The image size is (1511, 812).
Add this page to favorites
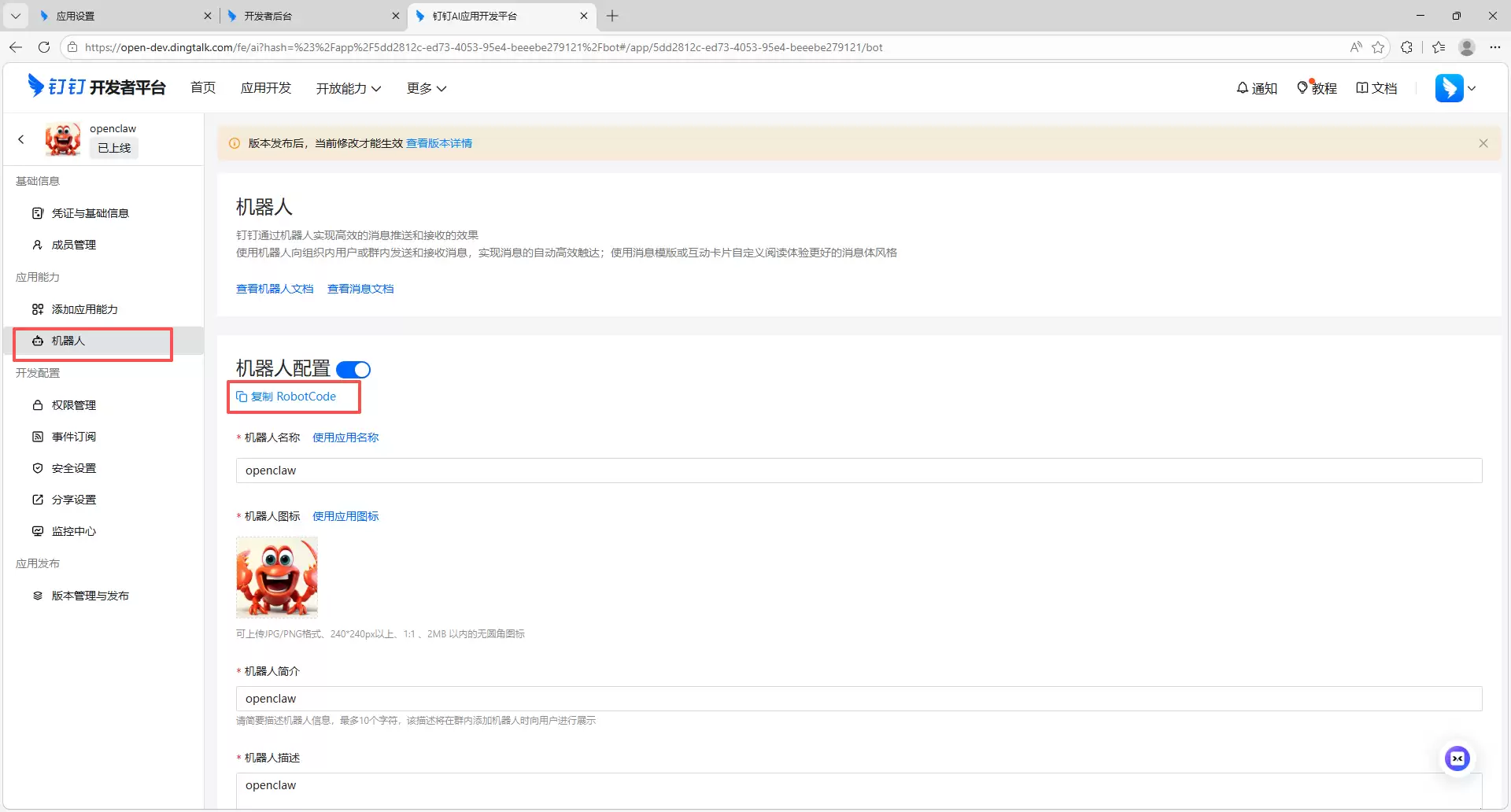[x=1378, y=47]
